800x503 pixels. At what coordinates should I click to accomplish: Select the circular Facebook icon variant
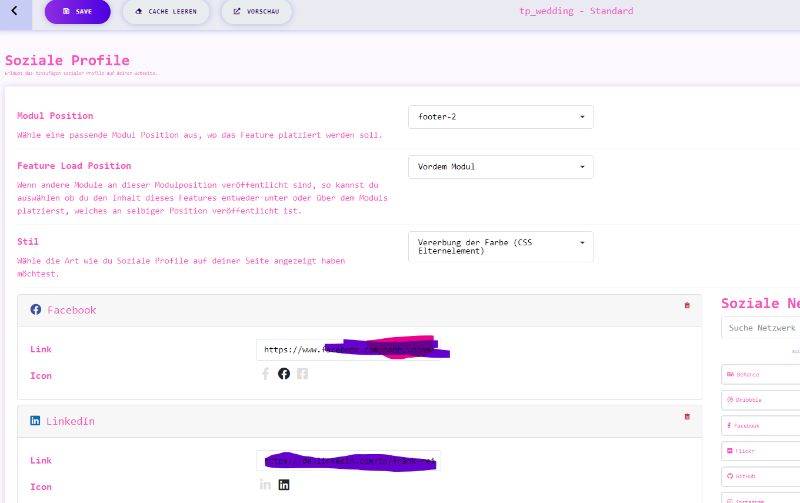(x=284, y=374)
